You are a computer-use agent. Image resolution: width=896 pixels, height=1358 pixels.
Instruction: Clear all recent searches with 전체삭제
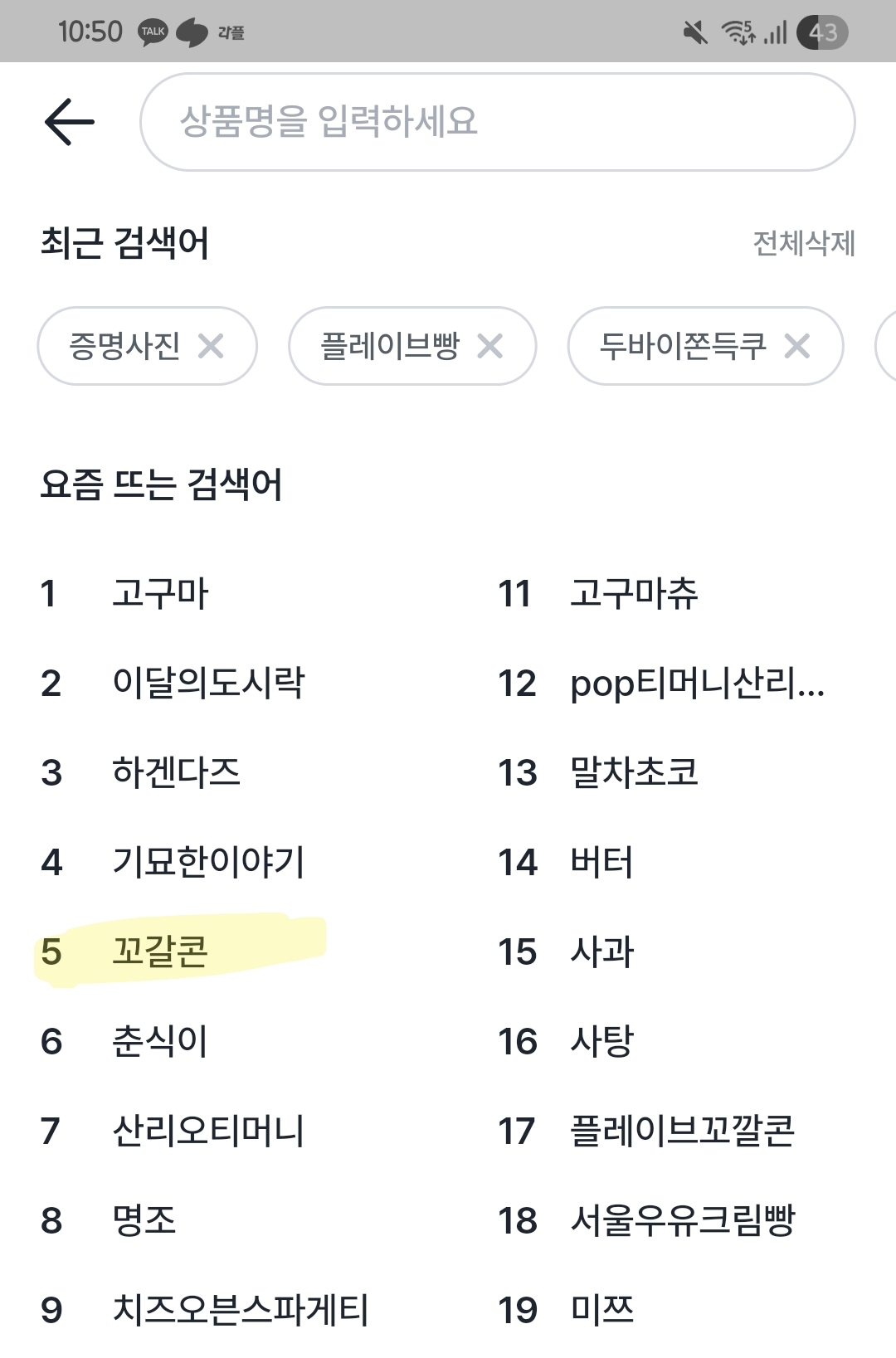coord(803,243)
